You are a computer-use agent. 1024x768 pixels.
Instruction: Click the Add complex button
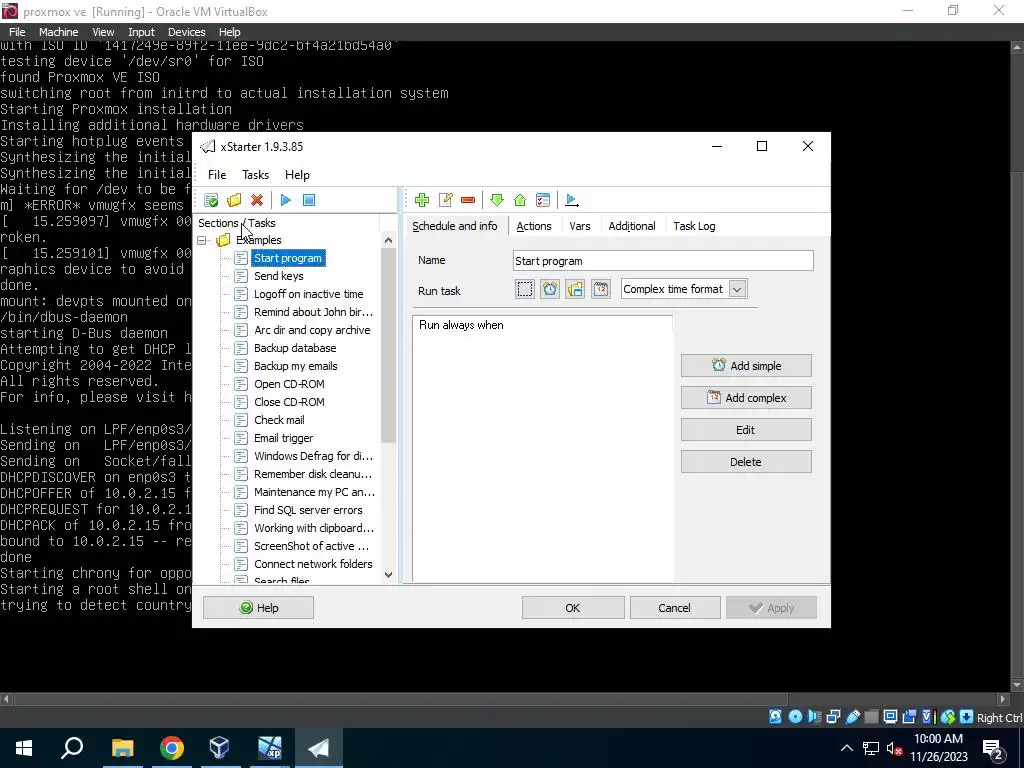746,398
